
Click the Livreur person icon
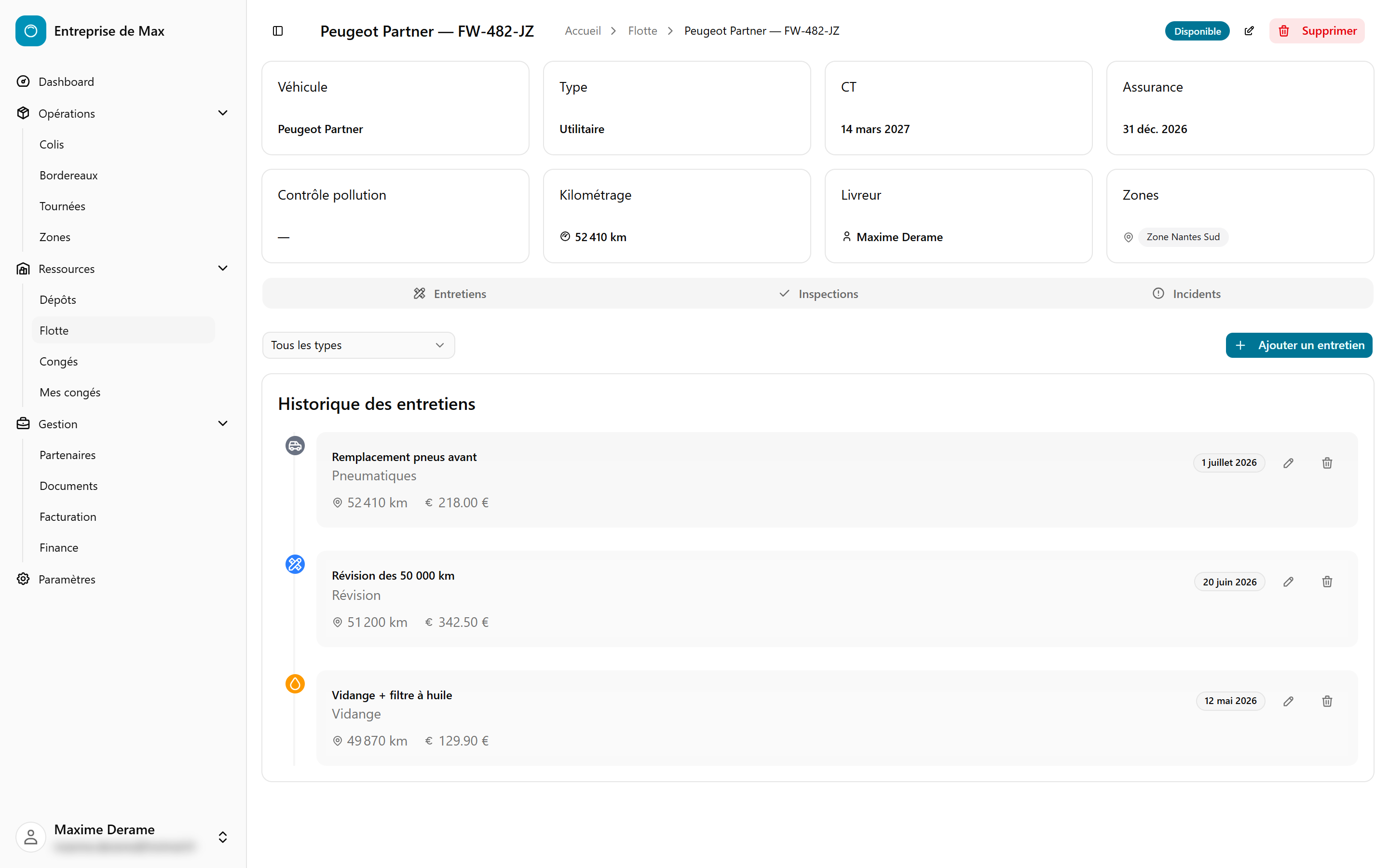click(x=846, y=236)
